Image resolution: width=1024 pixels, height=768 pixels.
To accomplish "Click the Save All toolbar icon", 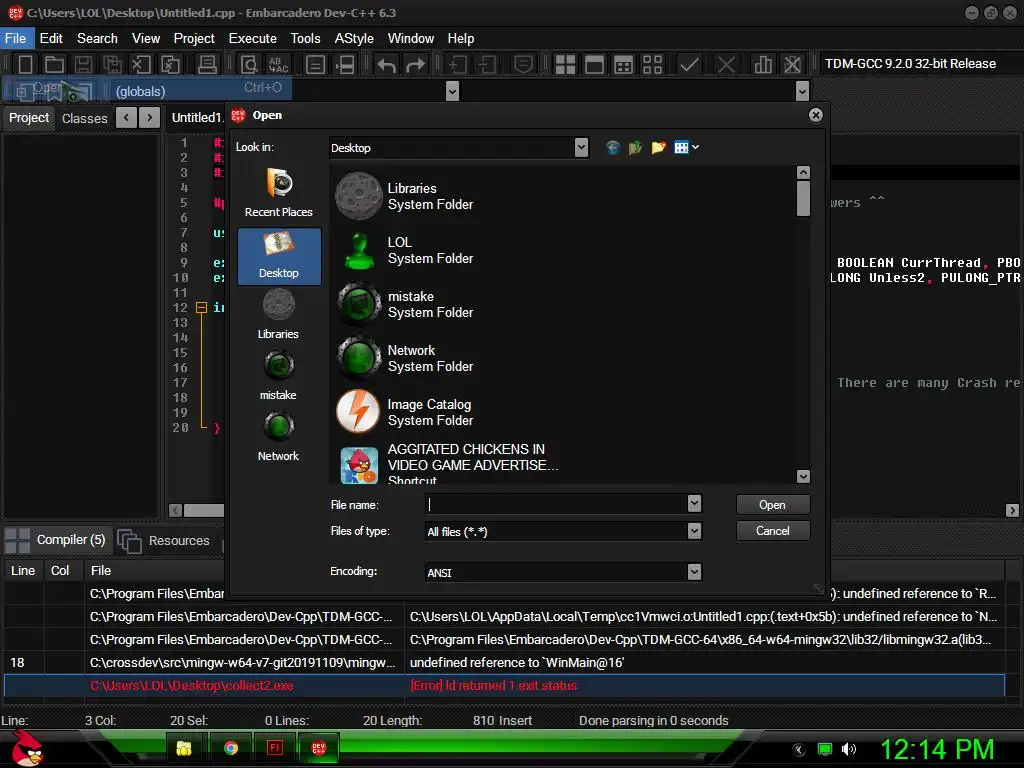I will tap(112, 64).
